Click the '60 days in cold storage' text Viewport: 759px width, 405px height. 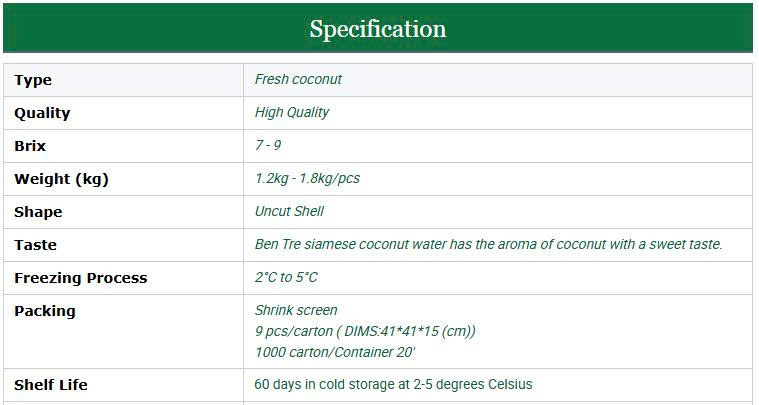pos(393,384)
